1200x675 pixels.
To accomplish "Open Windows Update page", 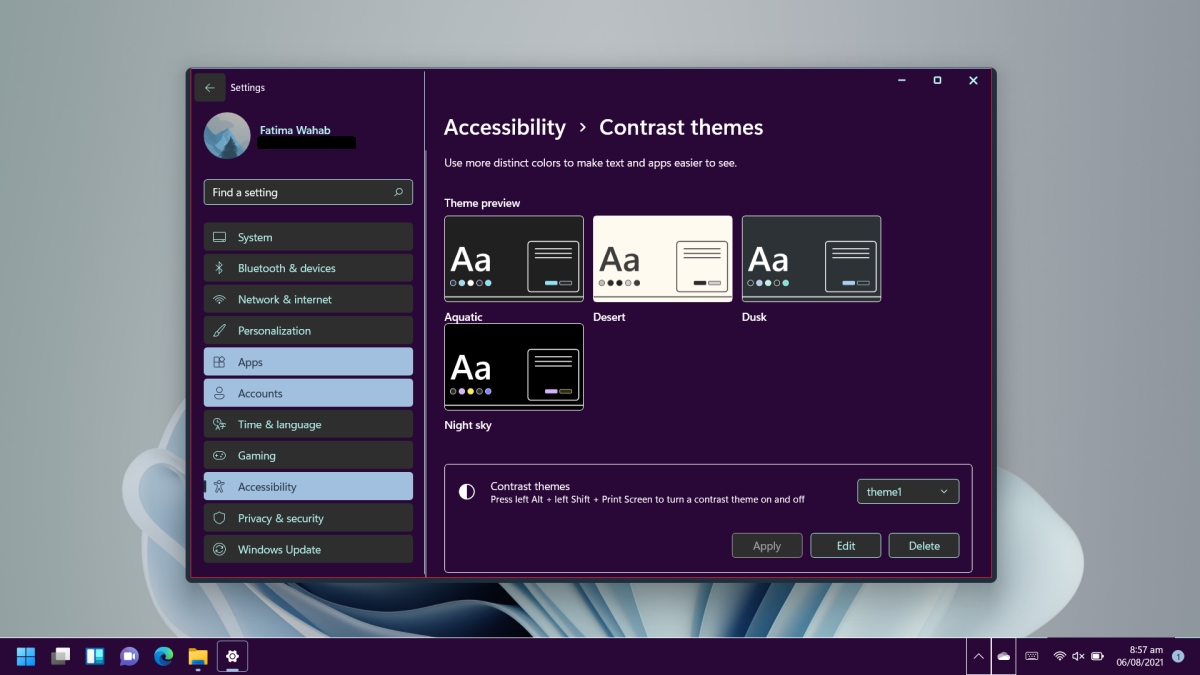I will [x=308, y=549].
